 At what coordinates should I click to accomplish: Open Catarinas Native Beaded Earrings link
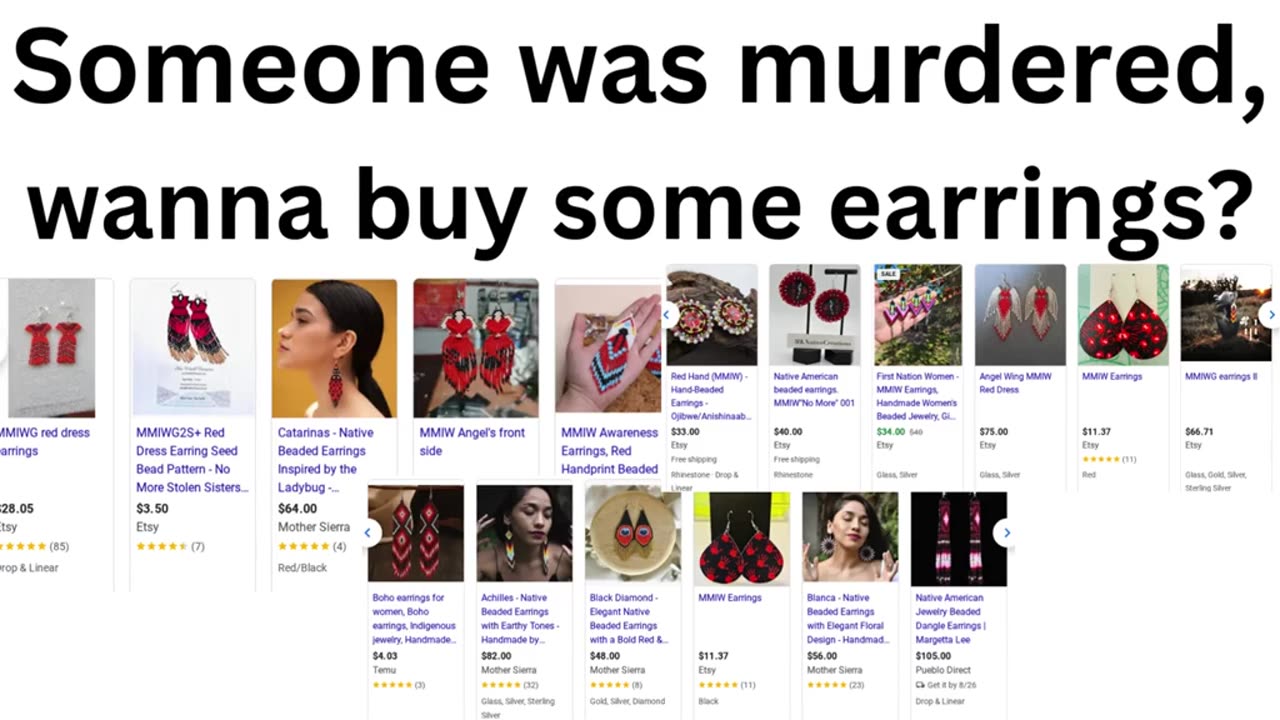click(326, 460)
